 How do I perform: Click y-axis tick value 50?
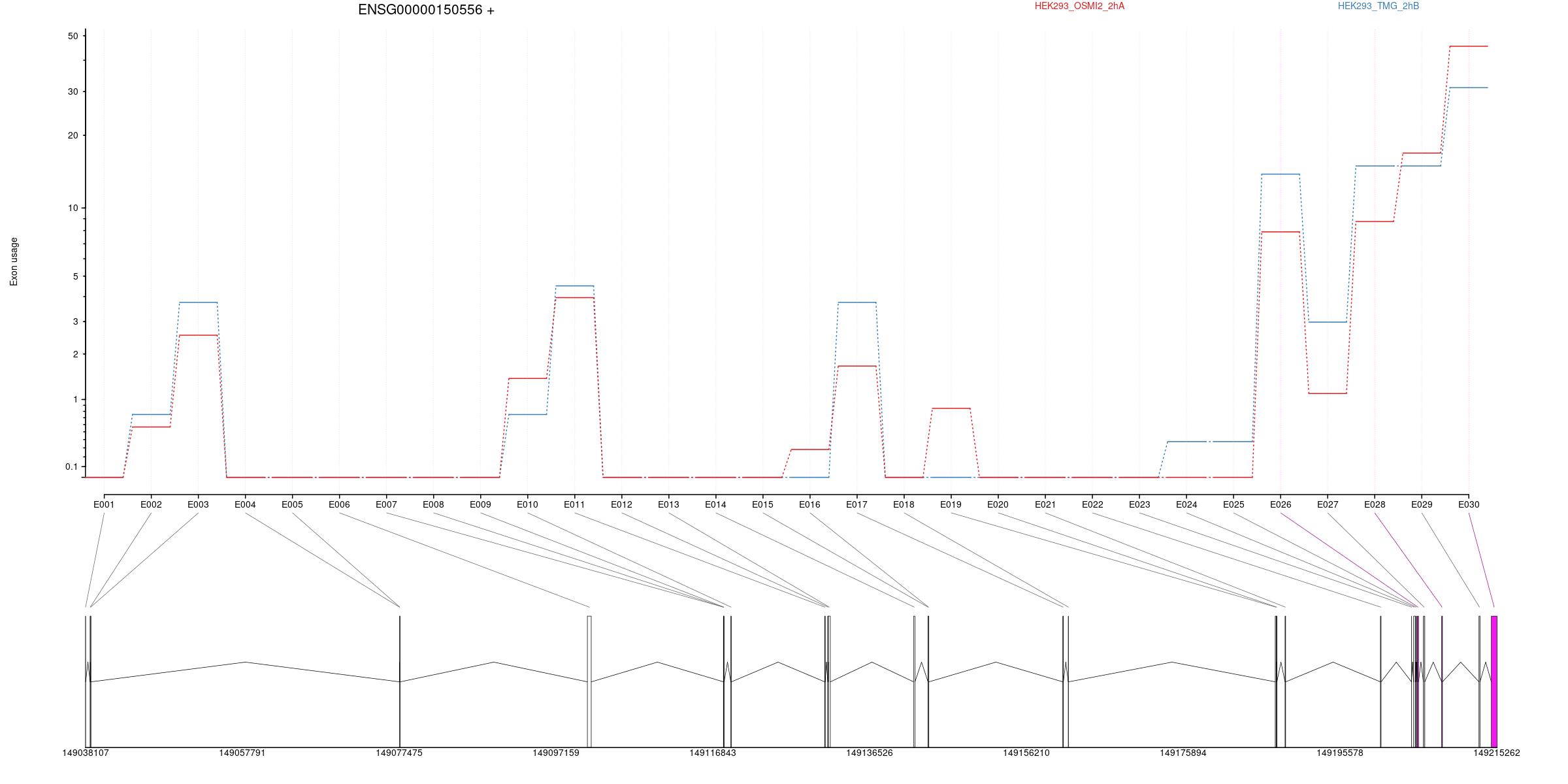click(x=73, y=37)
